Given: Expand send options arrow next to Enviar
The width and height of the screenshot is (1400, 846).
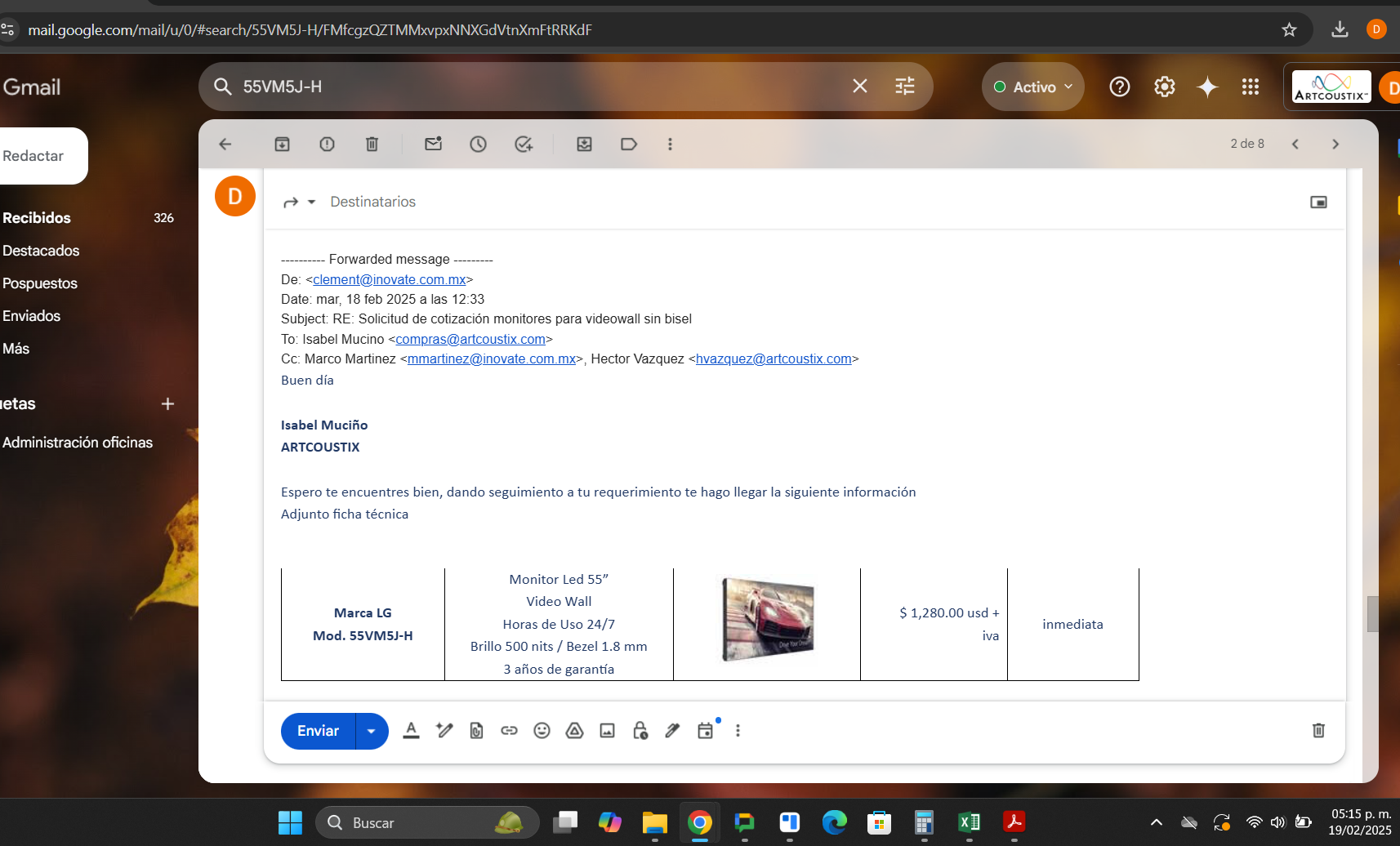Looking at the screenshot, I should 372,731.
